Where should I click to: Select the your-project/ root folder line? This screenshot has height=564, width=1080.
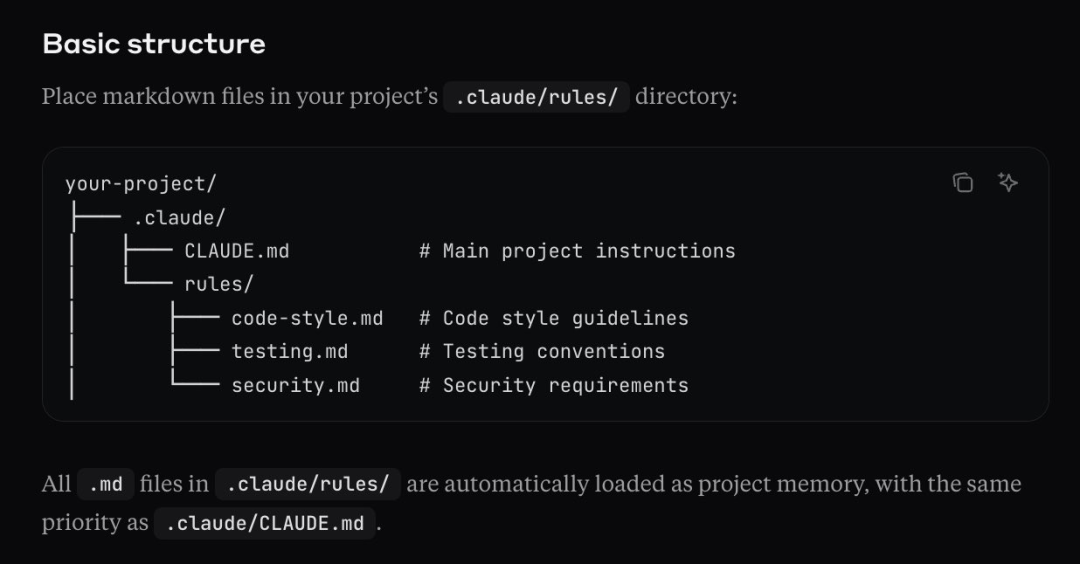(x=141, y=184)
